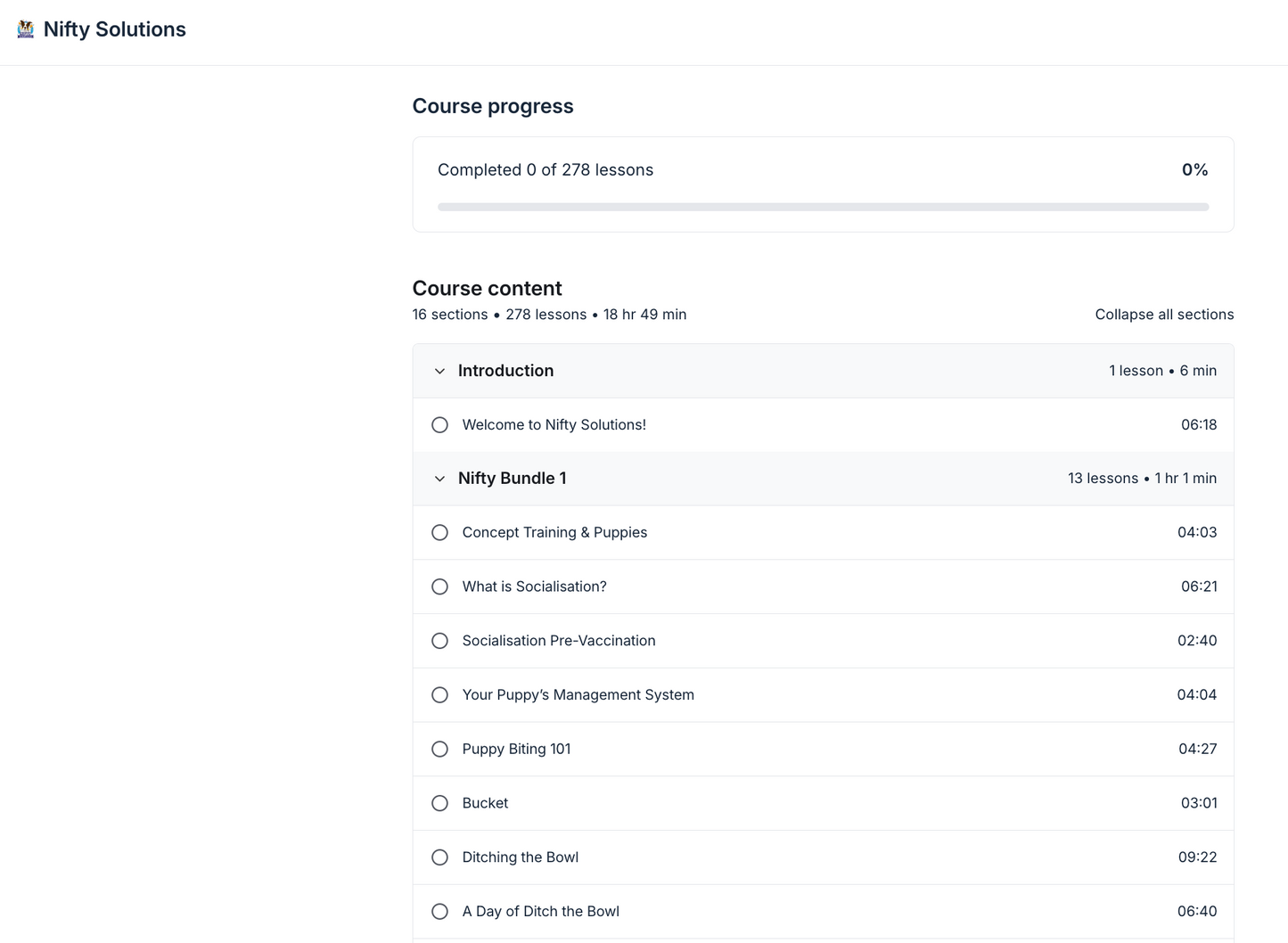
Task: Tick the Bucket lesson circle
Action: 439,803
